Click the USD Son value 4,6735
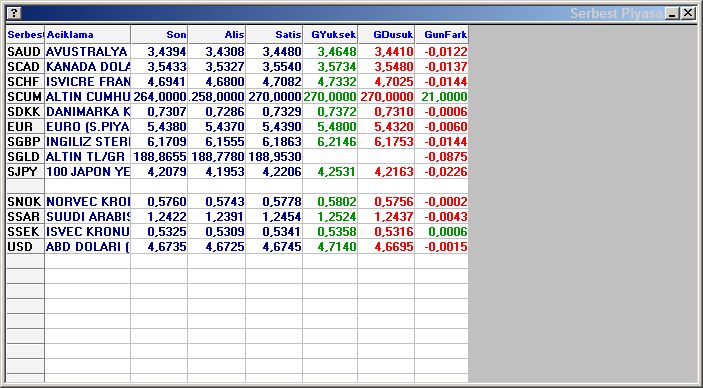703x388 pixels. [x=159, y=247]
